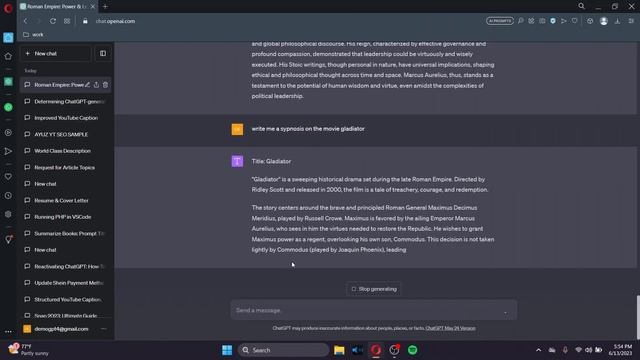Open Resume & Cover Letter conversation
This screenshot has height=360, width=640.
(65, 200)
